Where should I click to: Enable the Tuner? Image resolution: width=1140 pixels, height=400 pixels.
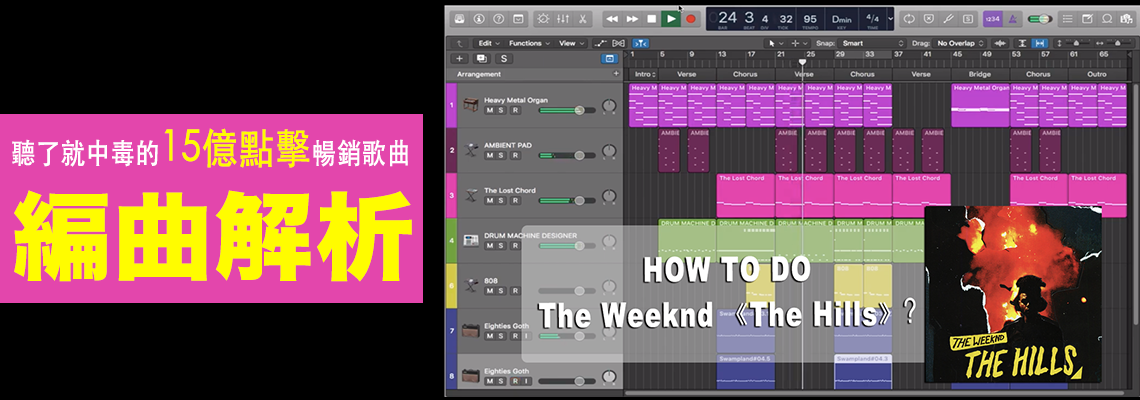click(x=948, y=19)
